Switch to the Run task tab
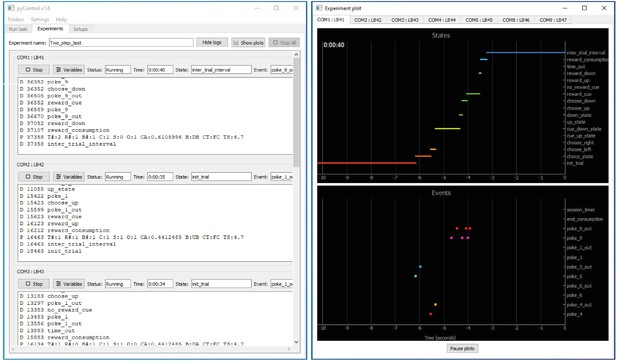Viewport: 617px width, 361px height. [x=18, y=29]
